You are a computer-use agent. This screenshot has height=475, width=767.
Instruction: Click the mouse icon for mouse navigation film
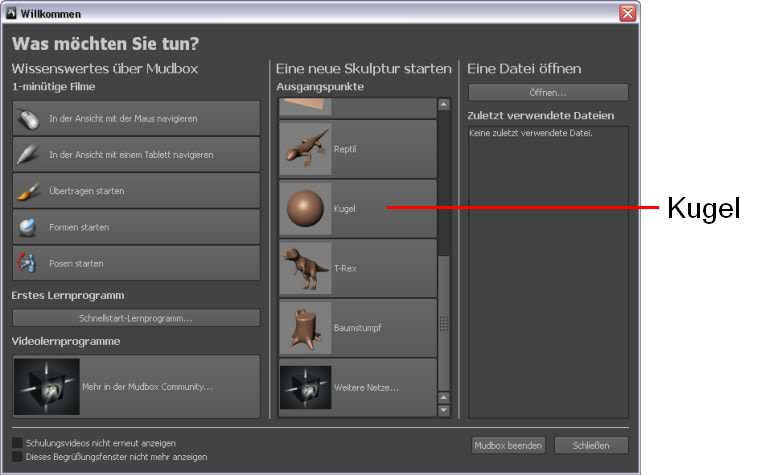pyautogui.click(x=28, y=119)
